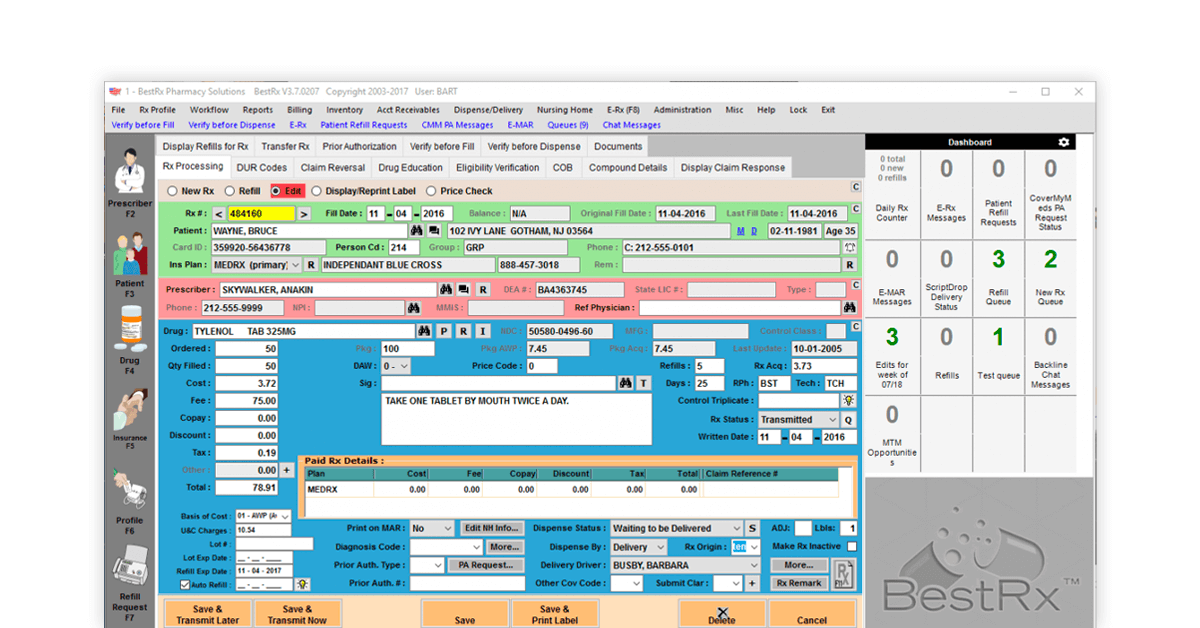Open the Administration menu
Screen dimensions: 1200x628
click(x=682, y=110)
